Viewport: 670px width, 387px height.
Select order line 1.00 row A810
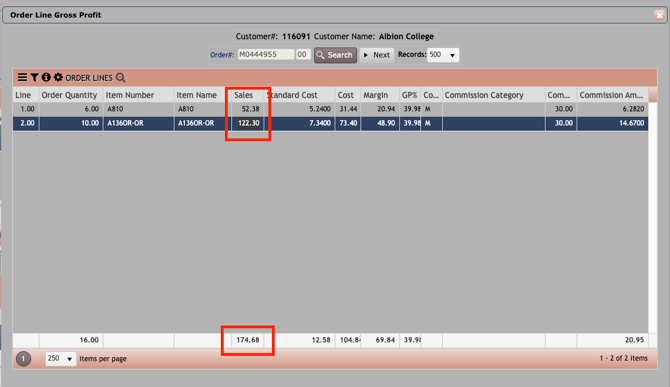[330, 109]
